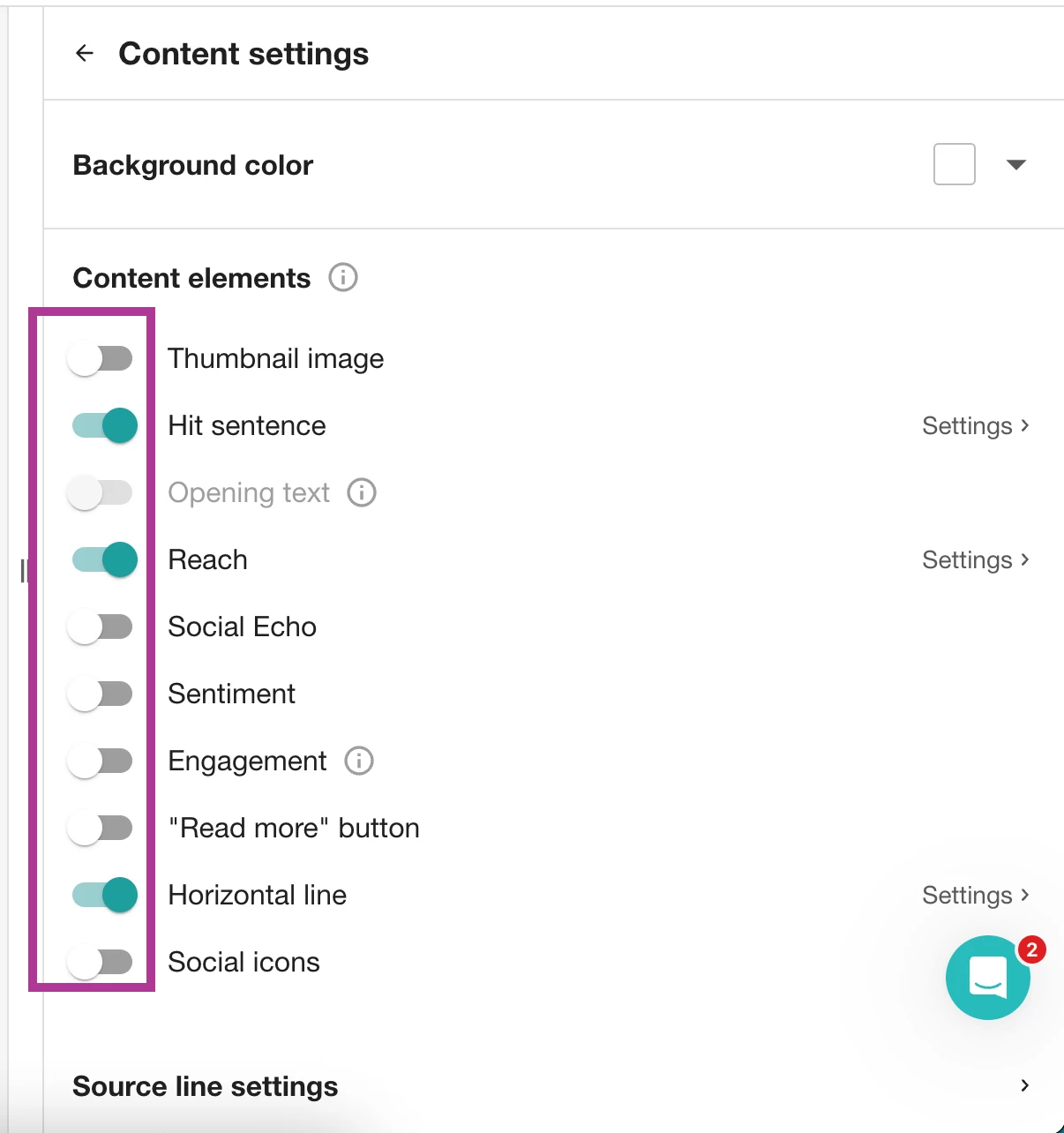Click the Engagement info icon

click(359, 761)
